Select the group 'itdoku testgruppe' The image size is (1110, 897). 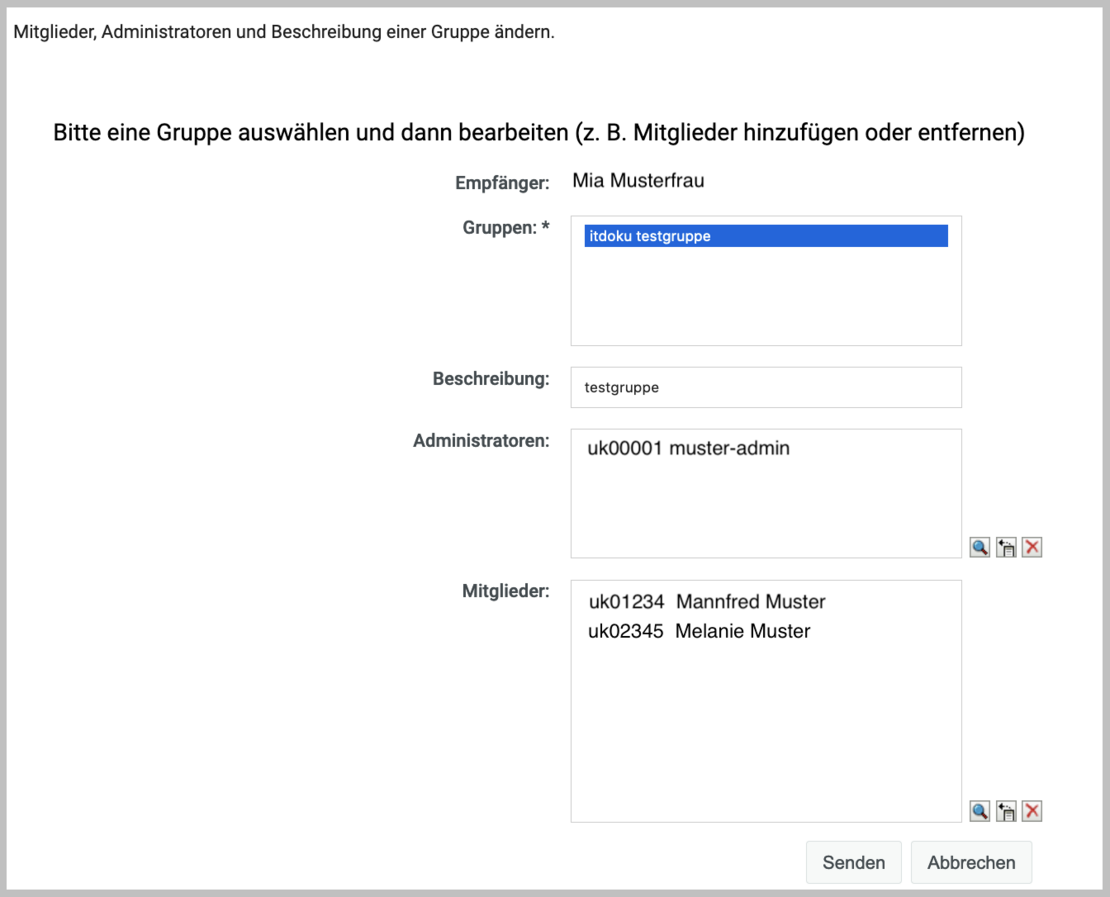tap(765, 236)
